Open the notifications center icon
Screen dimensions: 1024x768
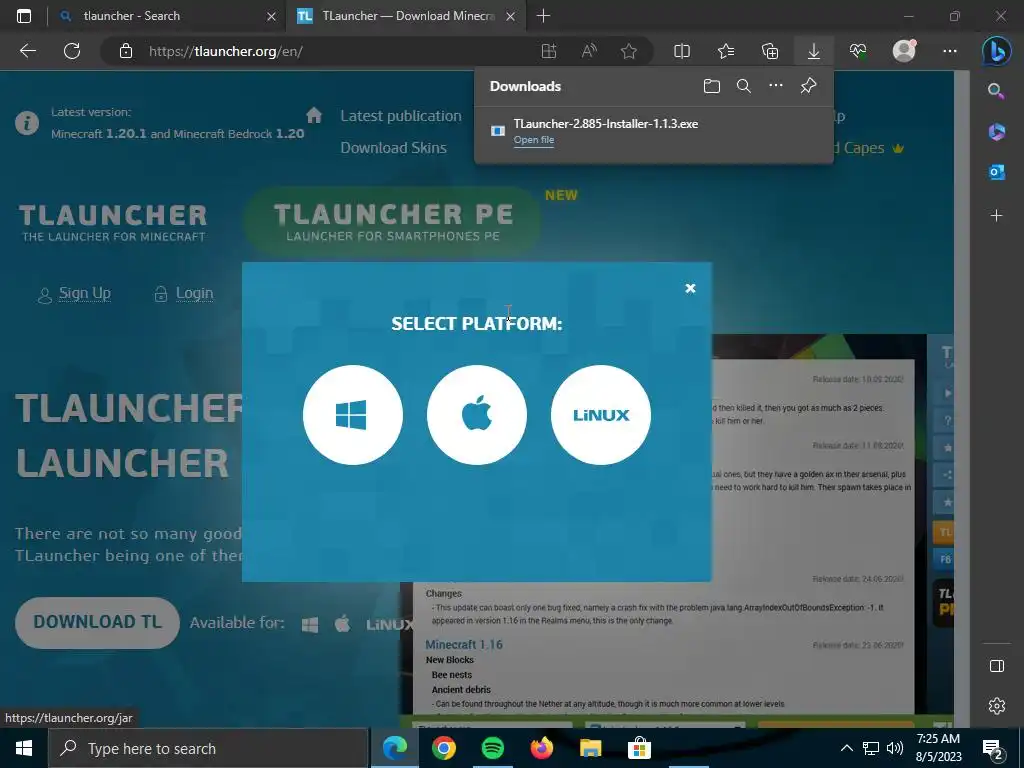pyautogui.click(x=993, y=748)
